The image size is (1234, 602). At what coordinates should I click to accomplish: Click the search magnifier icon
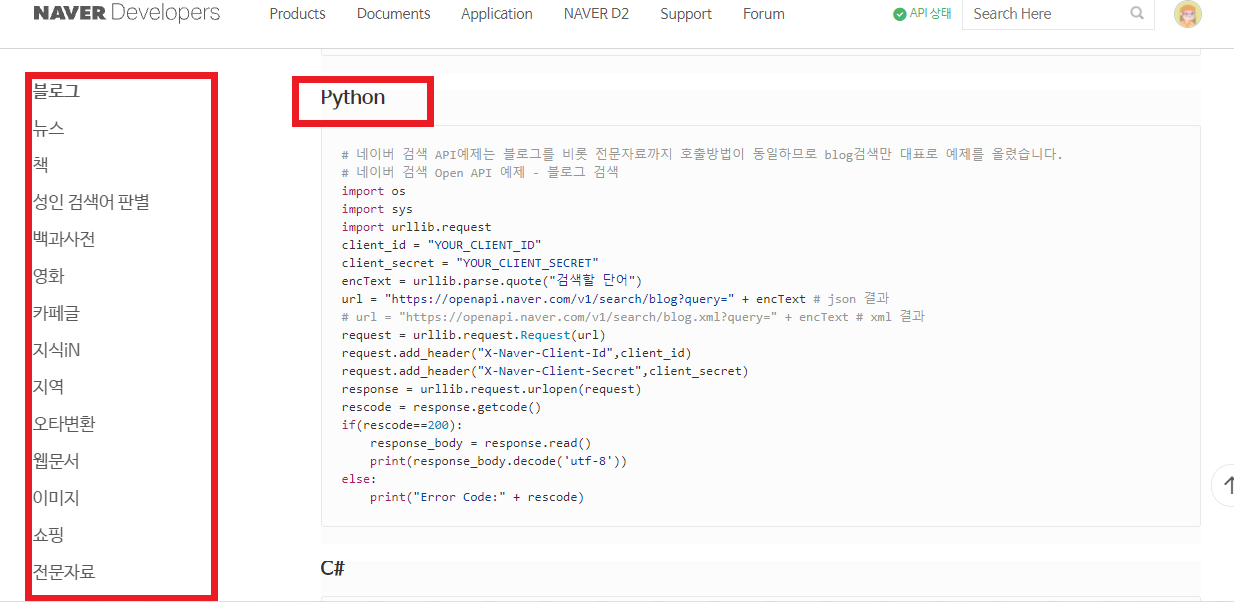click(1137, 14)
